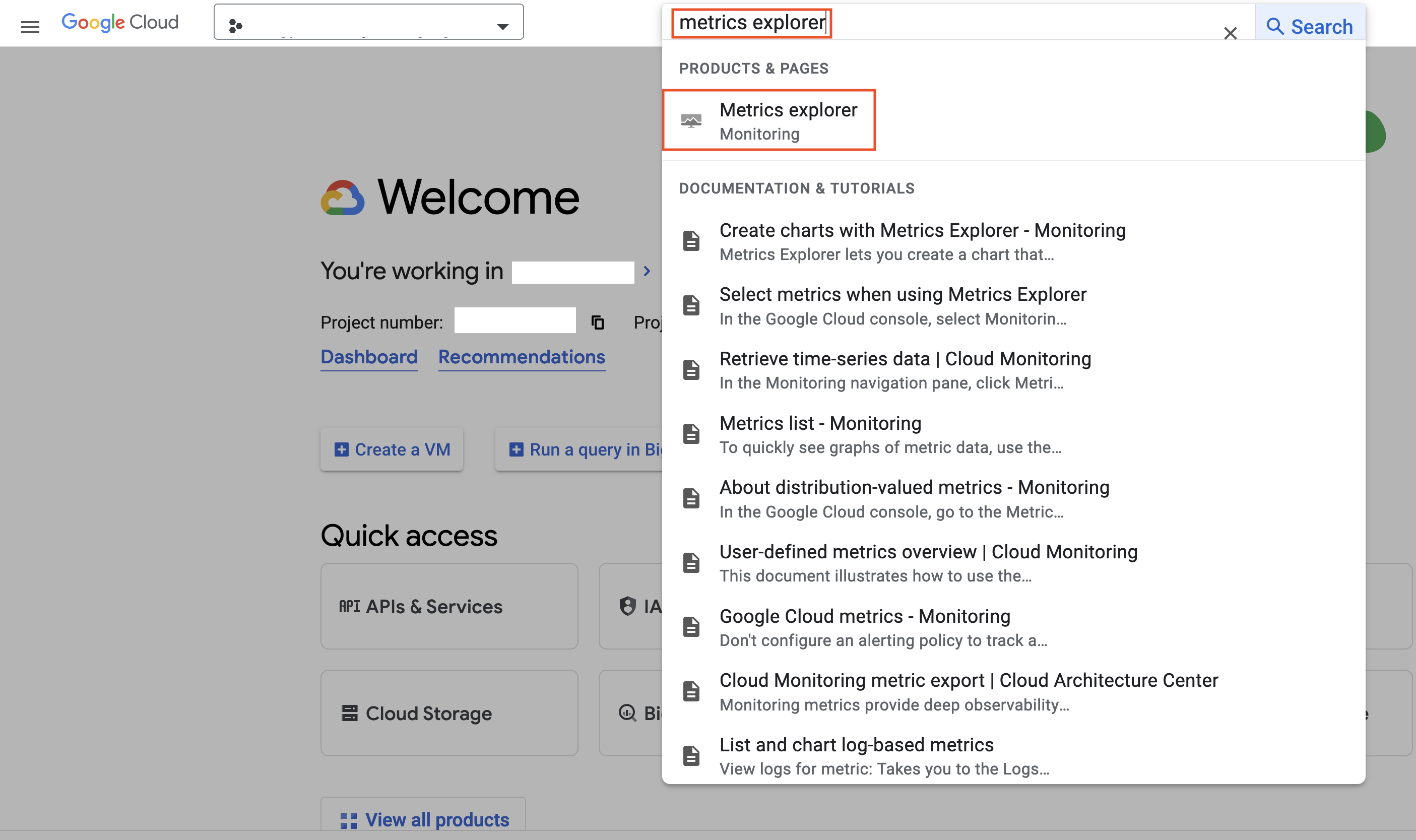
Task: Click the Dashboard hyperlink
Action: [369, 357]
